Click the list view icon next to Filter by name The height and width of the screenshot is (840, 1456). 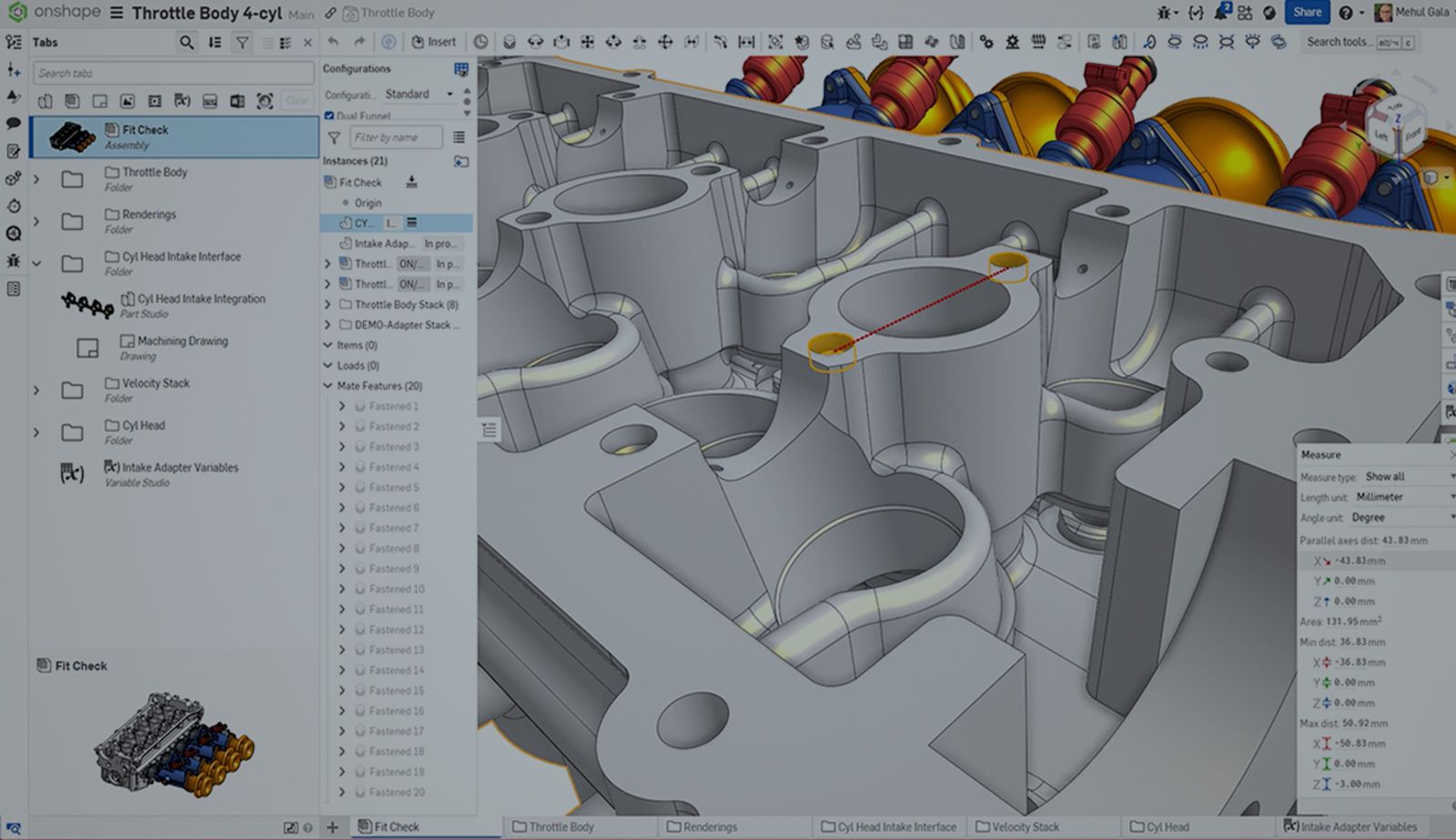pos(459,137)
